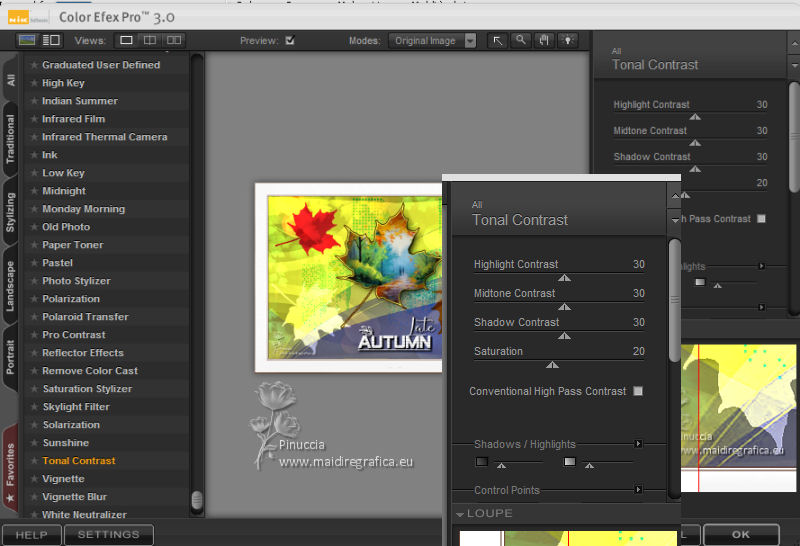Toggle favorite star for Skylight Filter
The image size is (800, 546).
coord(34,407)
